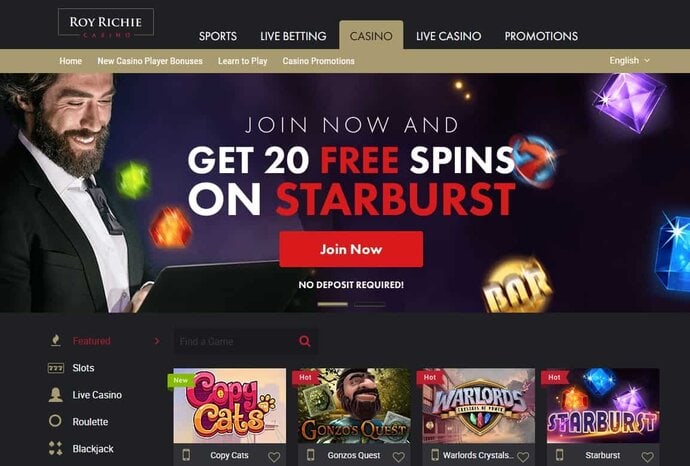Image resolution: width=690 pixels, height=466 pixels.
Task: Open New Casino Player Bonuses link
Action: click(150, 61)
